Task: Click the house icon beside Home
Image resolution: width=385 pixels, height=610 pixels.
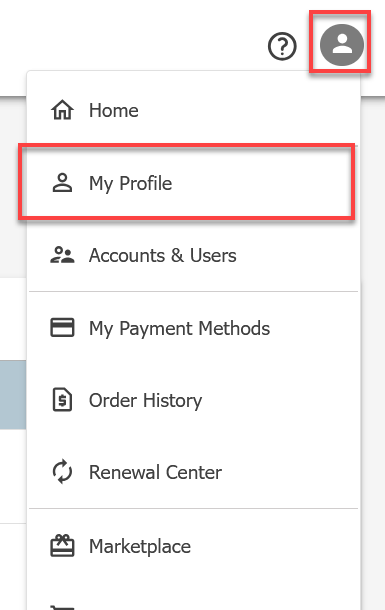Action: pos(62,110)
